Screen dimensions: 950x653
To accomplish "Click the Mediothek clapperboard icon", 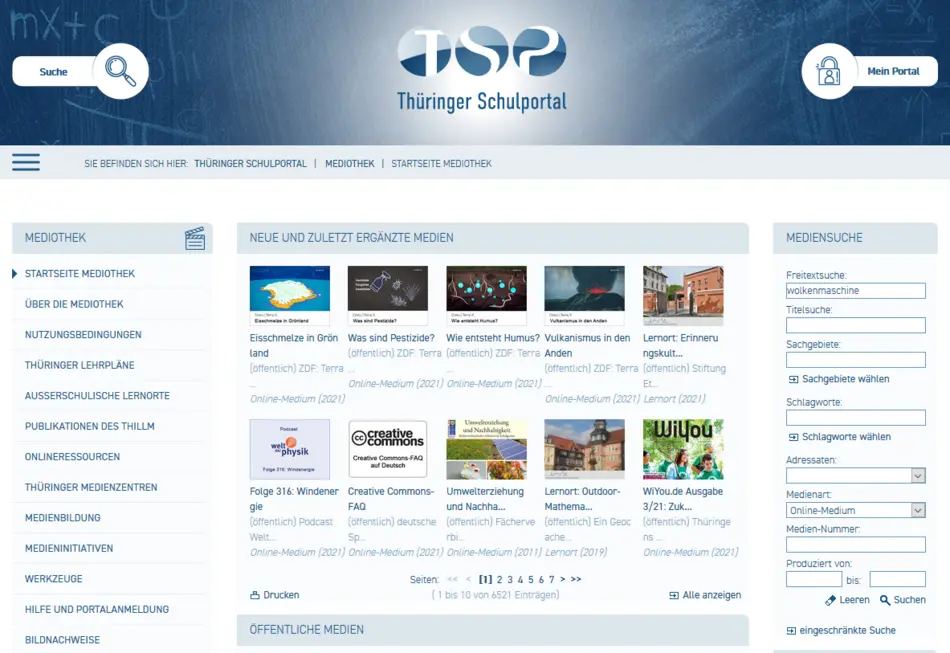I will point(195,238).
